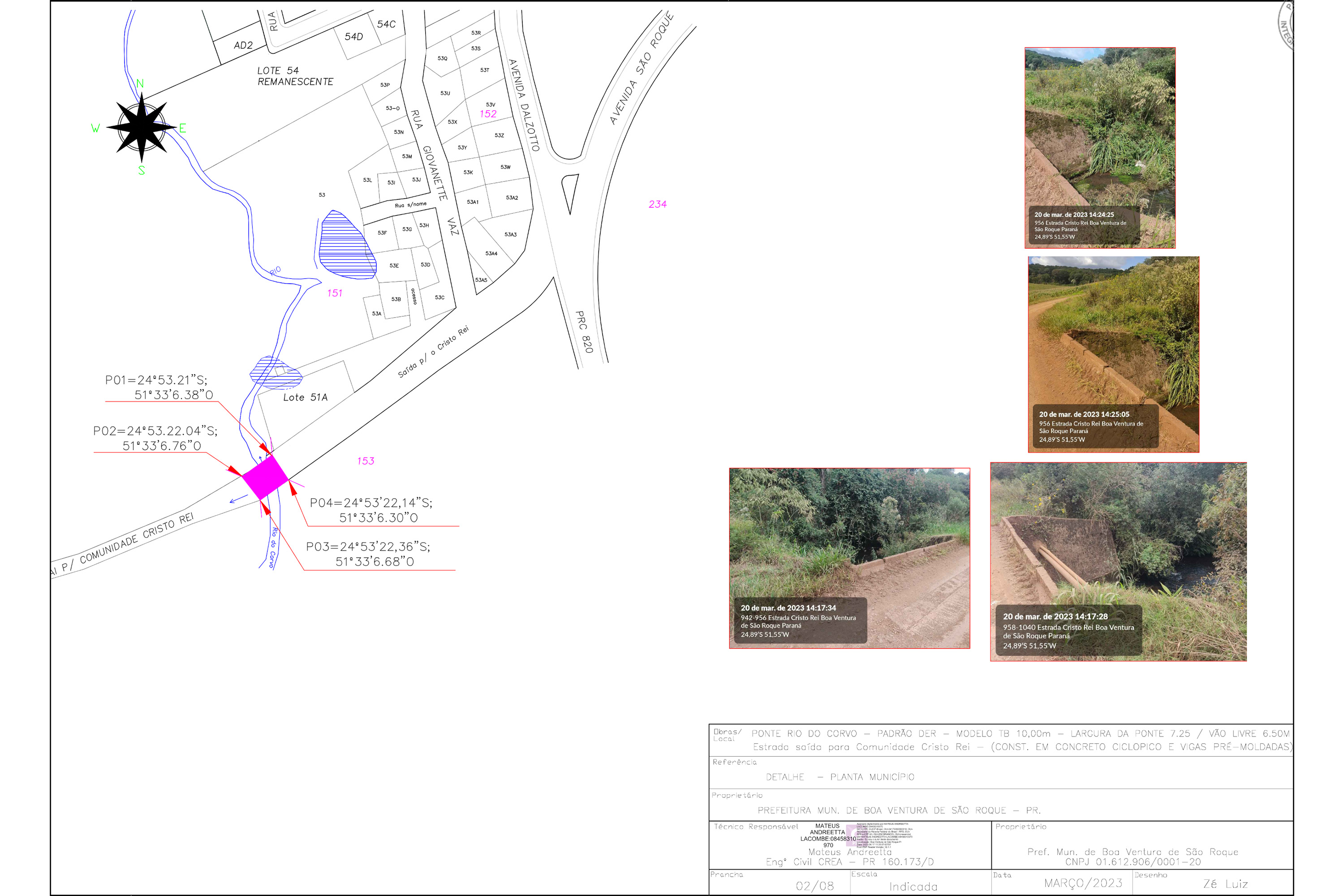
Task: Open the photo timestamped 14:17:34
Action: click(849, 558)
